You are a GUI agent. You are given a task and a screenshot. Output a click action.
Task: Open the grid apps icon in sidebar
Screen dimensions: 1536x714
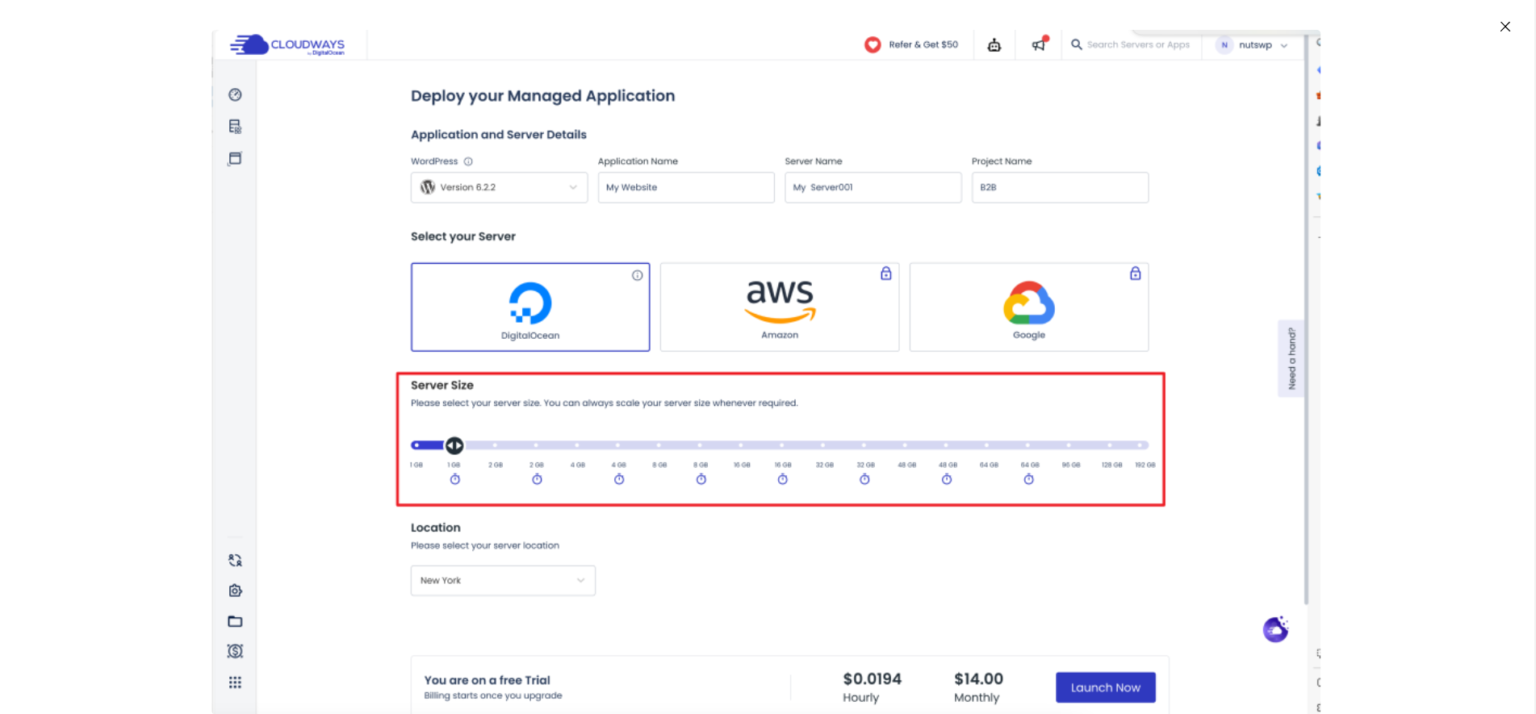pyautogui.click(x=235, y=682)
